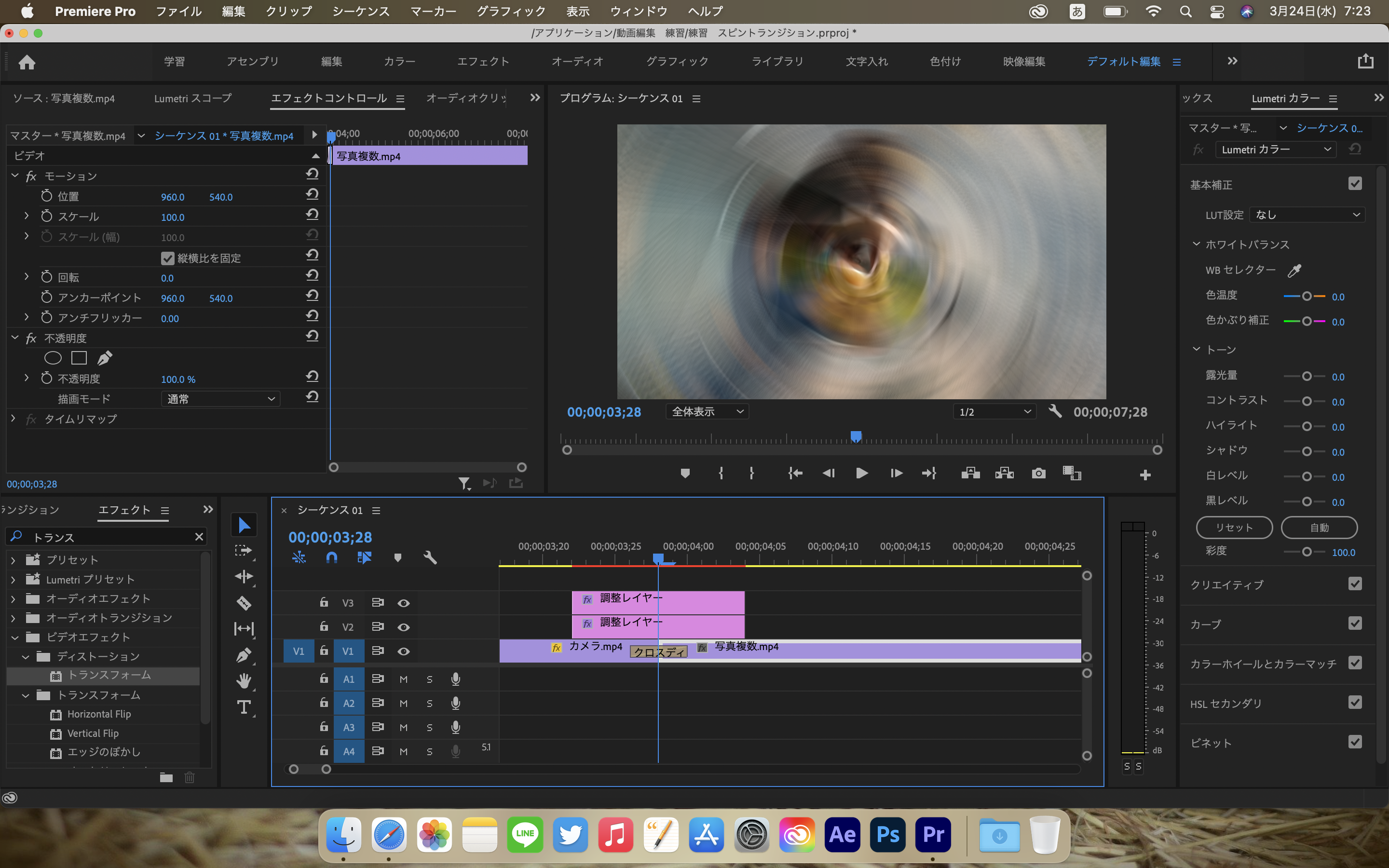Click the 彩度 slider handle
Screen dimensions: 1389x868
pyautogui.click(x=1307, y=552)
